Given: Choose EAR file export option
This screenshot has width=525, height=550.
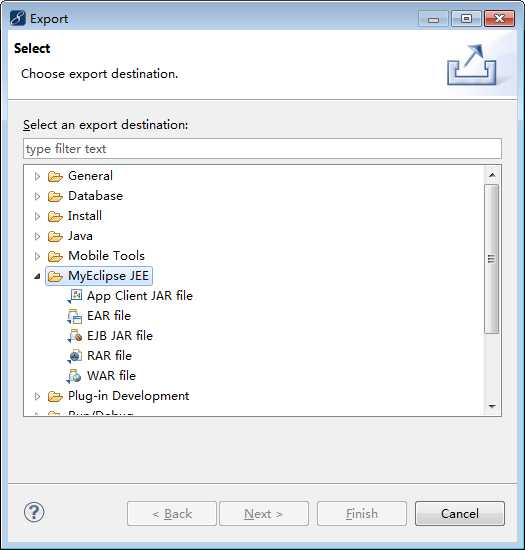Looking at the screenshot, I should [x=109, y=316].
